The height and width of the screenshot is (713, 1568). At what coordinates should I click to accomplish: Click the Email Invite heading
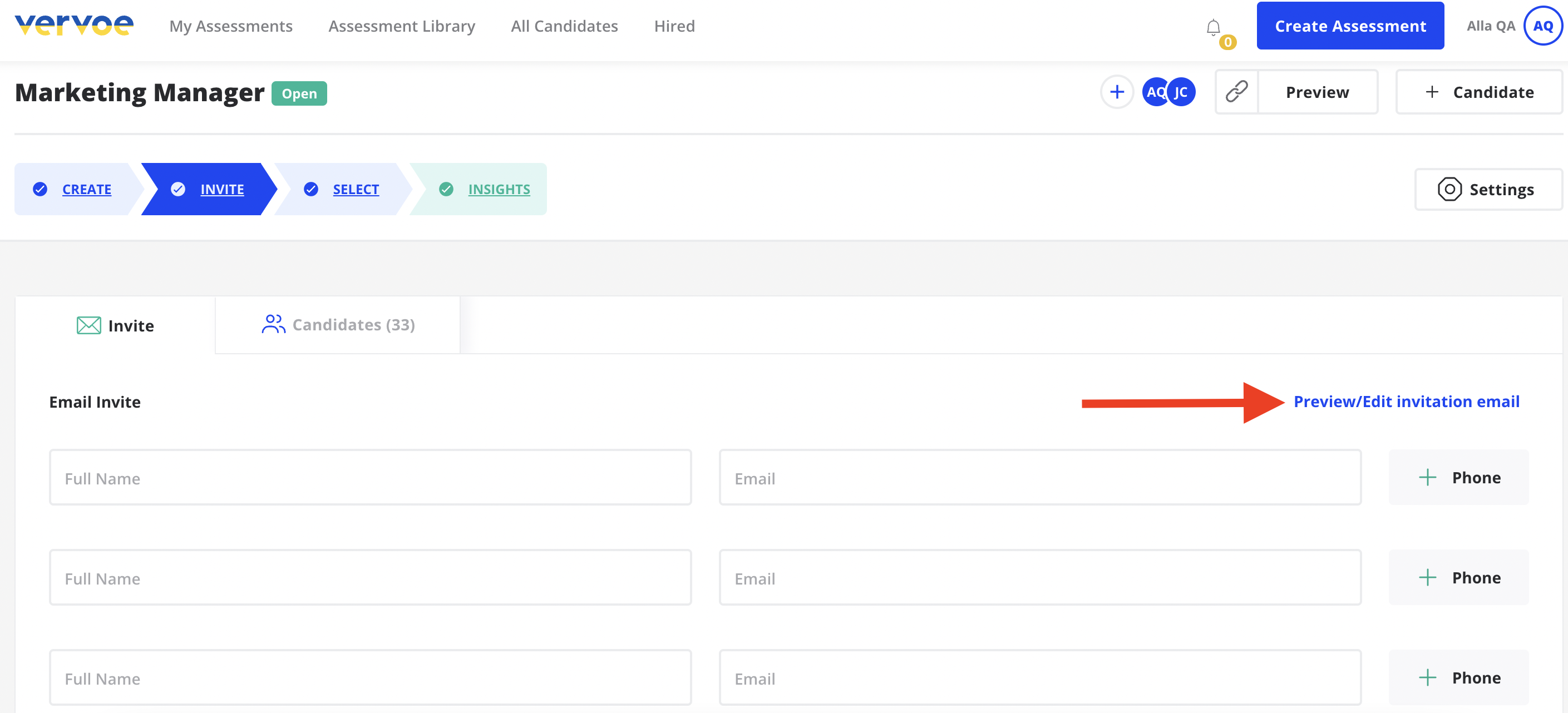click(x=95, y=402)
